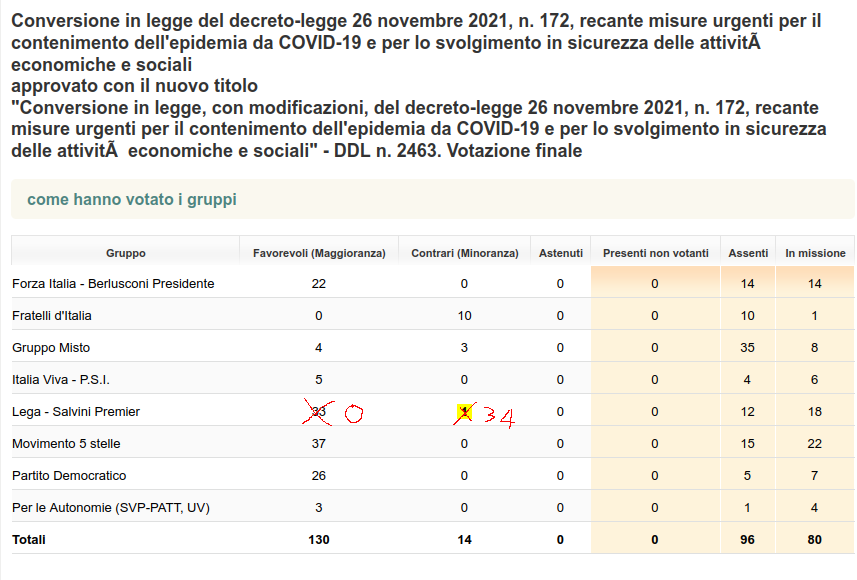Click the Partito Democratico row label
Screen dimensions: 857x580
click(x=69, y=476)
